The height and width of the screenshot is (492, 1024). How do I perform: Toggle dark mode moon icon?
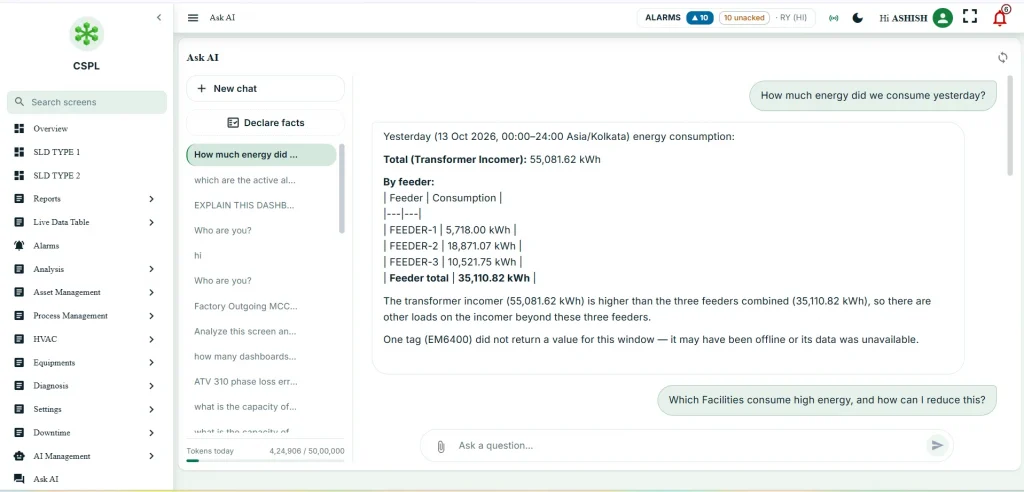(857, 18)
